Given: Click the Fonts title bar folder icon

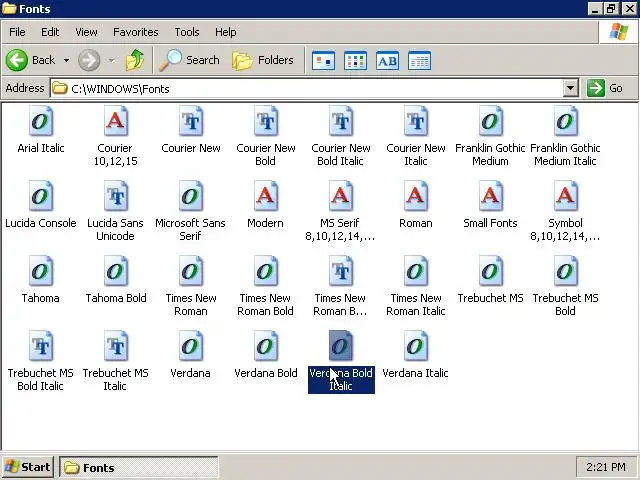Looking at the screenshot, I should 9,9.
